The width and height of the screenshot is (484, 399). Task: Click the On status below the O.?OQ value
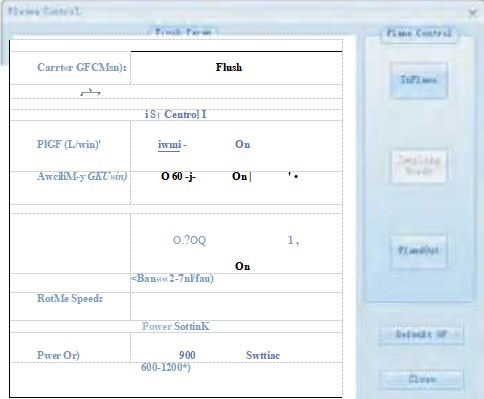click(x=242, y=266)
